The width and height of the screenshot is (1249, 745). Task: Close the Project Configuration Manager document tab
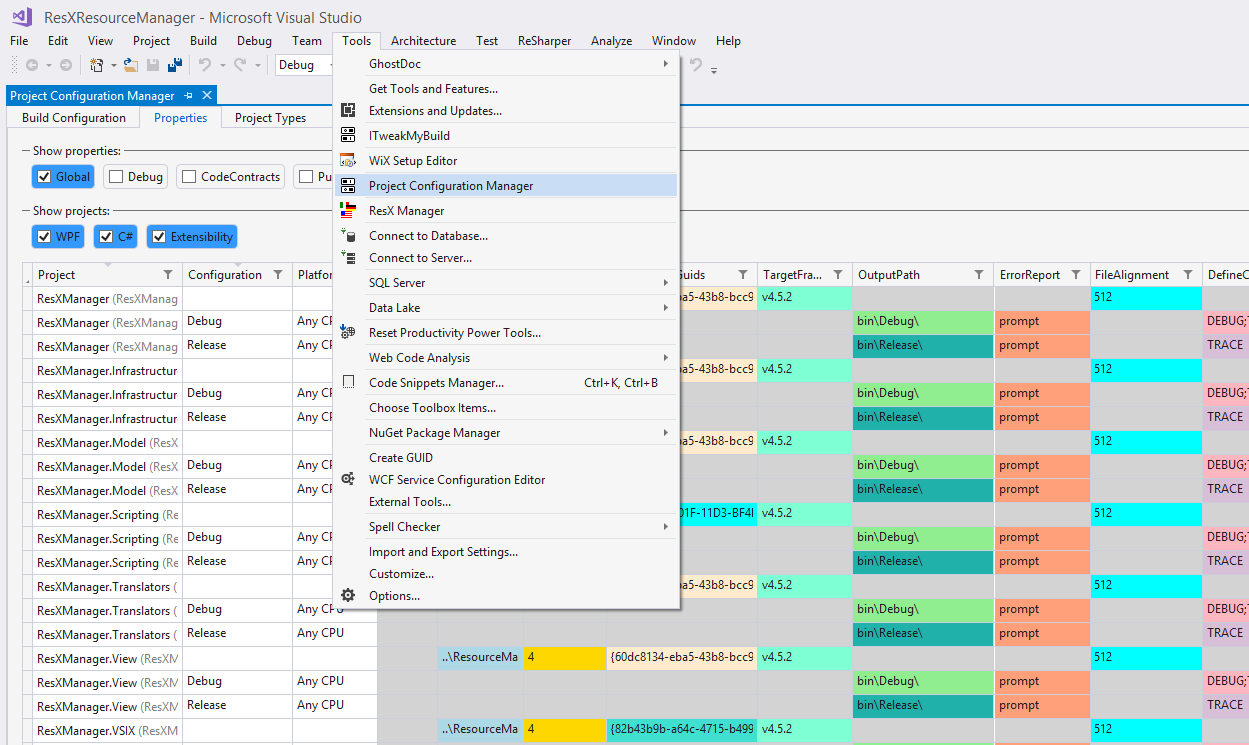(x=207, y=96)
